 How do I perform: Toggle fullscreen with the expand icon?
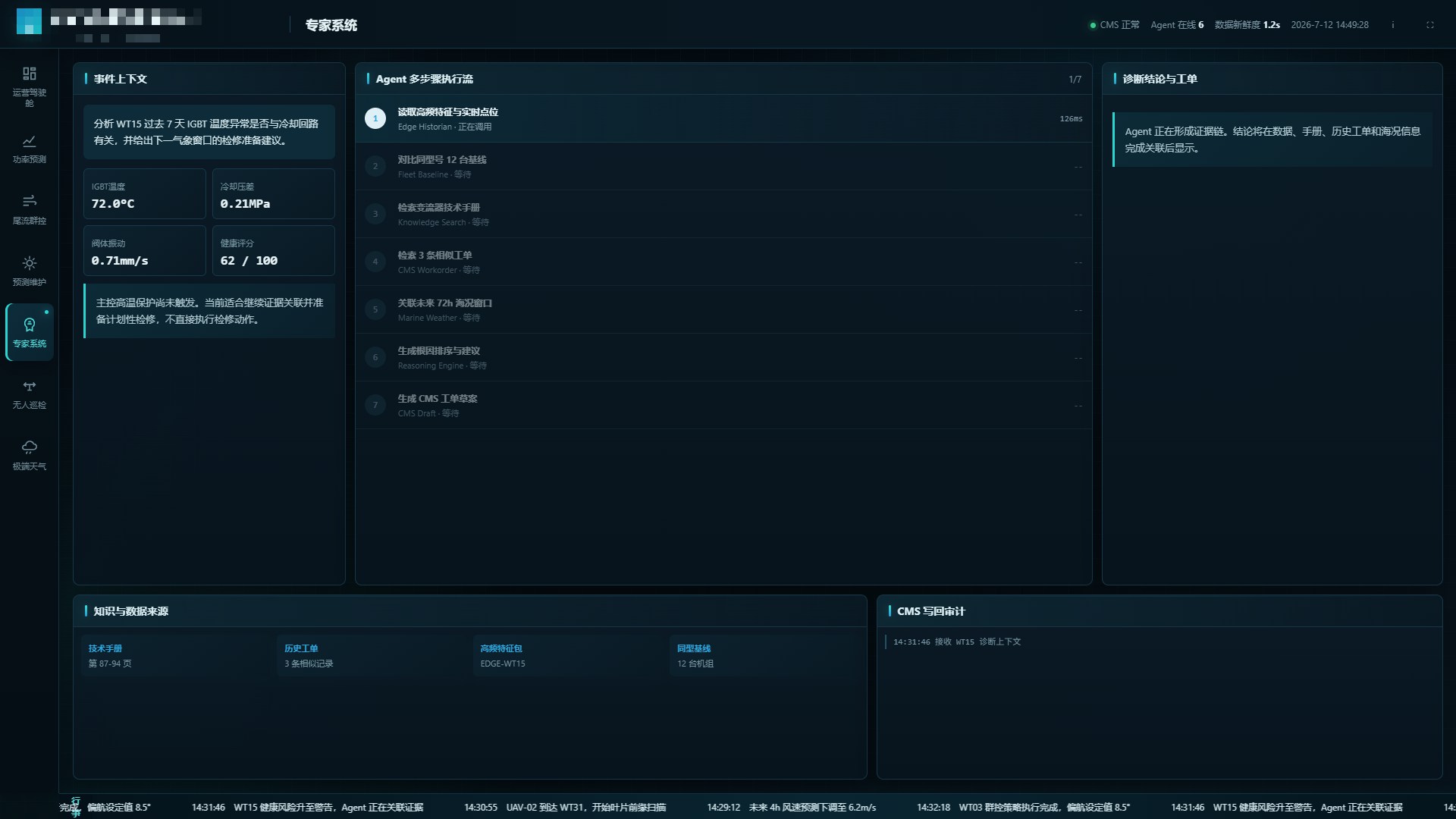click(x=1430, y=25)
